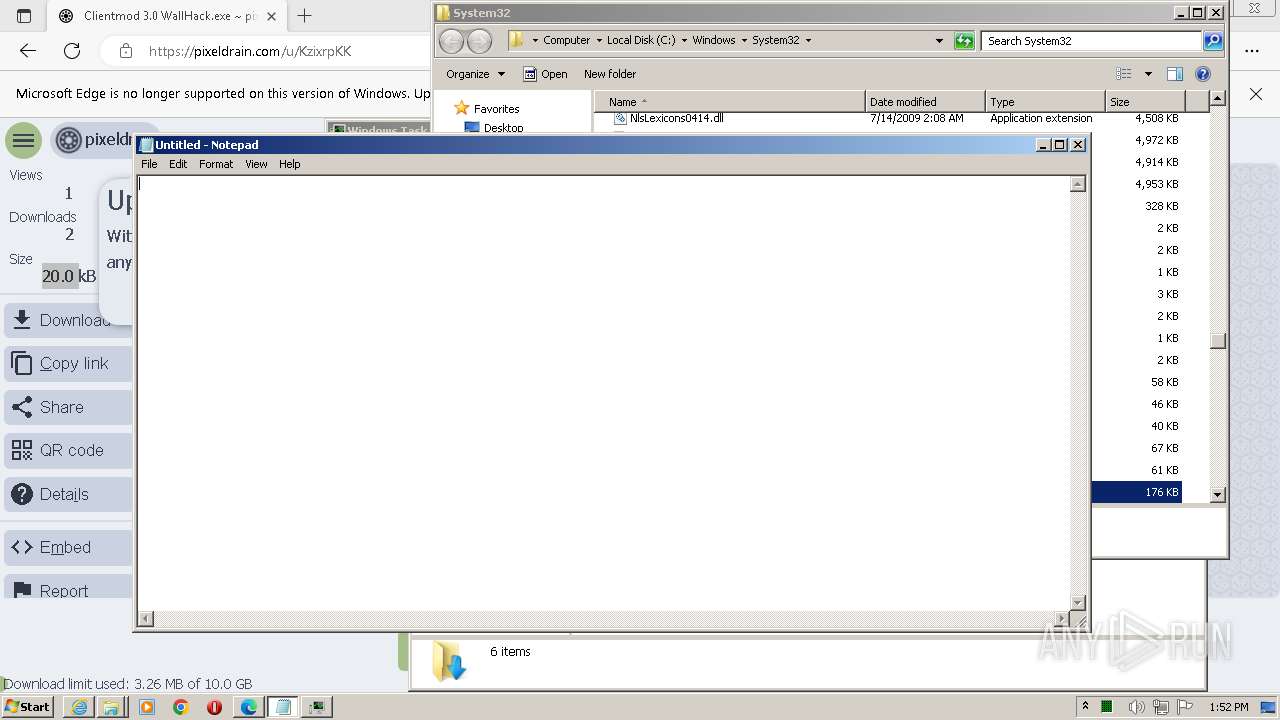Click Notepad vertical scrollbar down arrow
This screenshot has width=1280, height=720.
point(1078,602)
